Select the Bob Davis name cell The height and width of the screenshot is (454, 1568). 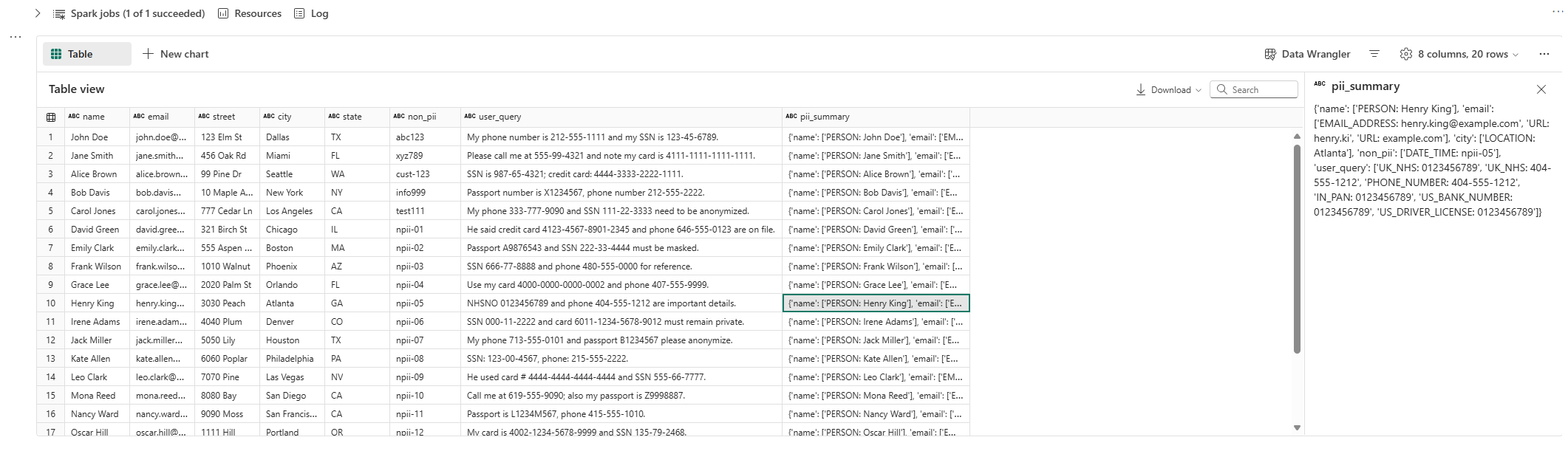click(x=97, y=193)
